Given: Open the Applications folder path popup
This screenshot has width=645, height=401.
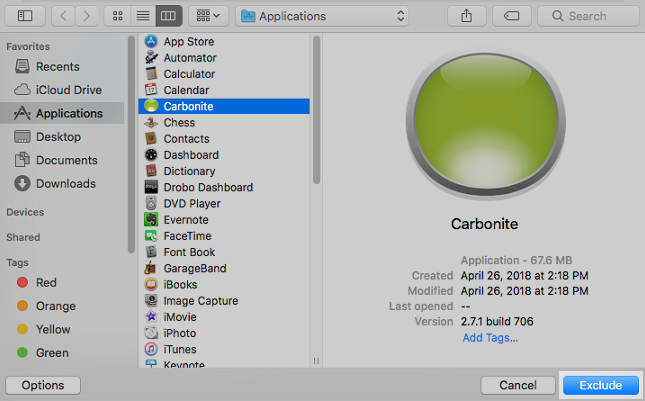Looking at the screenshot, I should (322, 16).
